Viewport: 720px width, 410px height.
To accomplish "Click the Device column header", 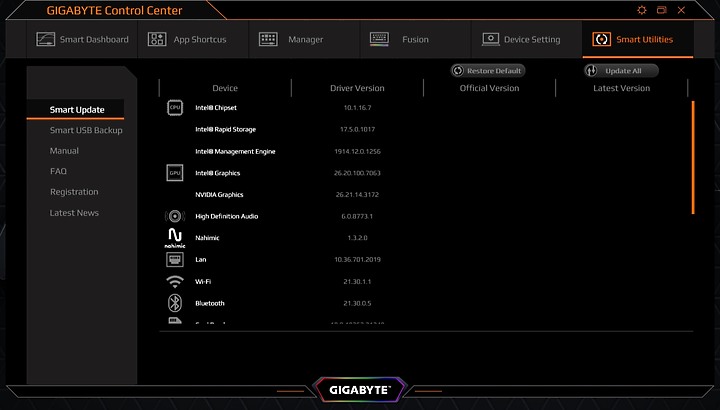I will click(225, 88).
